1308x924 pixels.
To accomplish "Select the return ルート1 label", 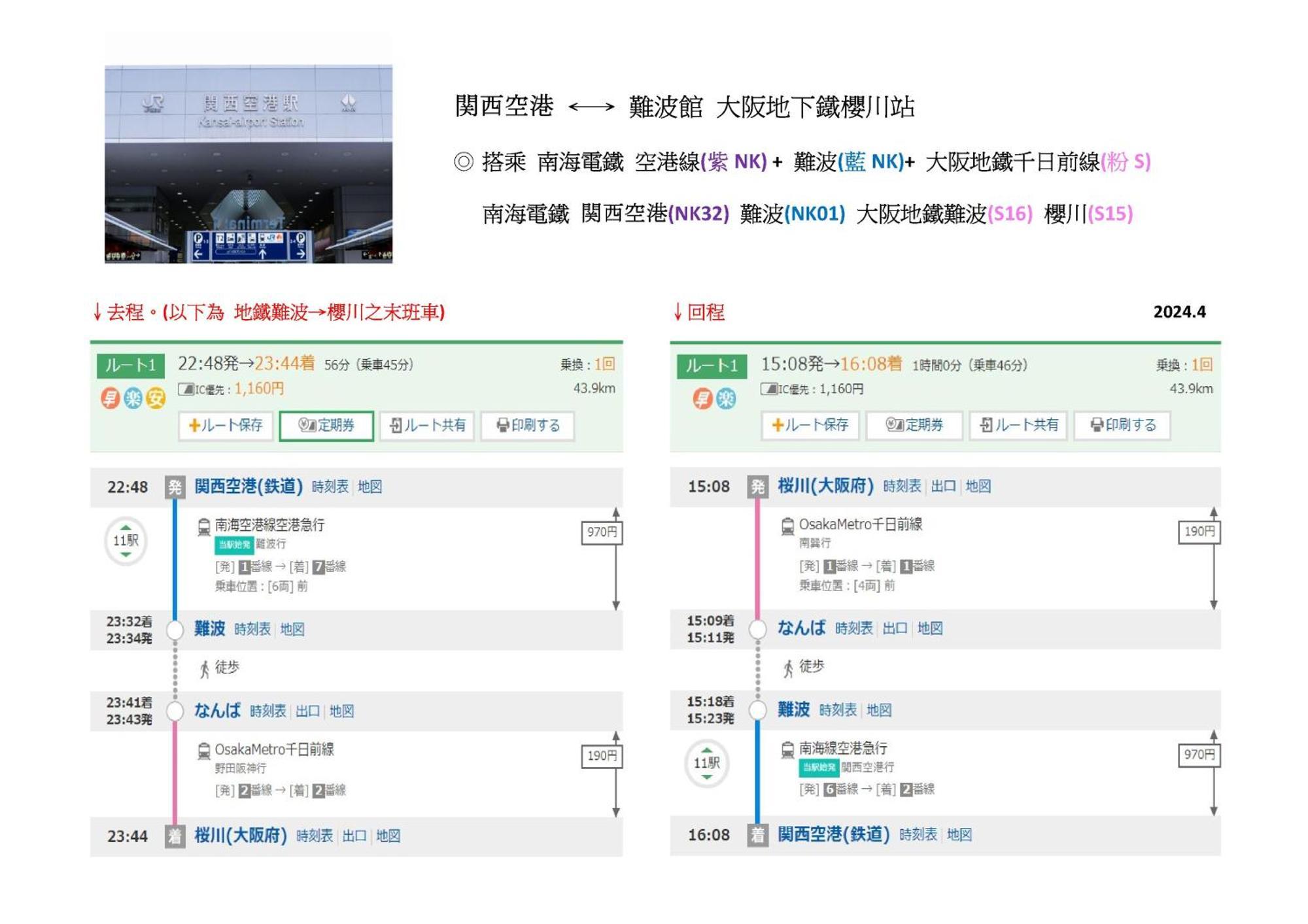I will 712,366.
